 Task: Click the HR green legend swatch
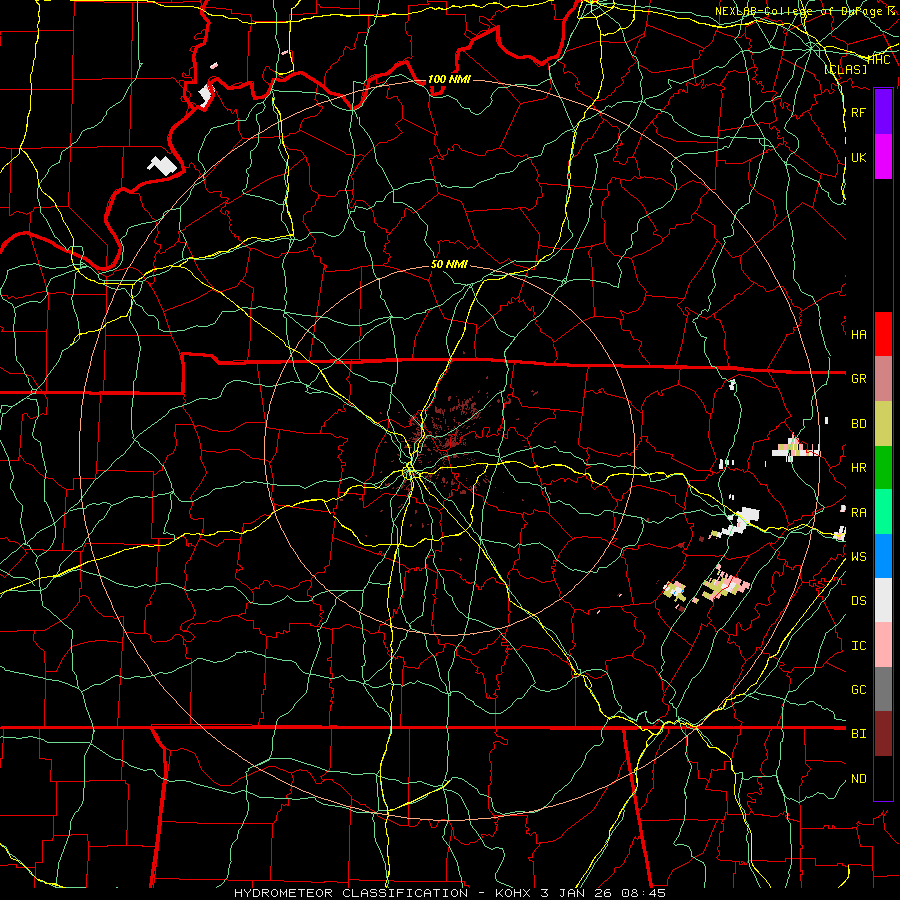click(883, 467)
